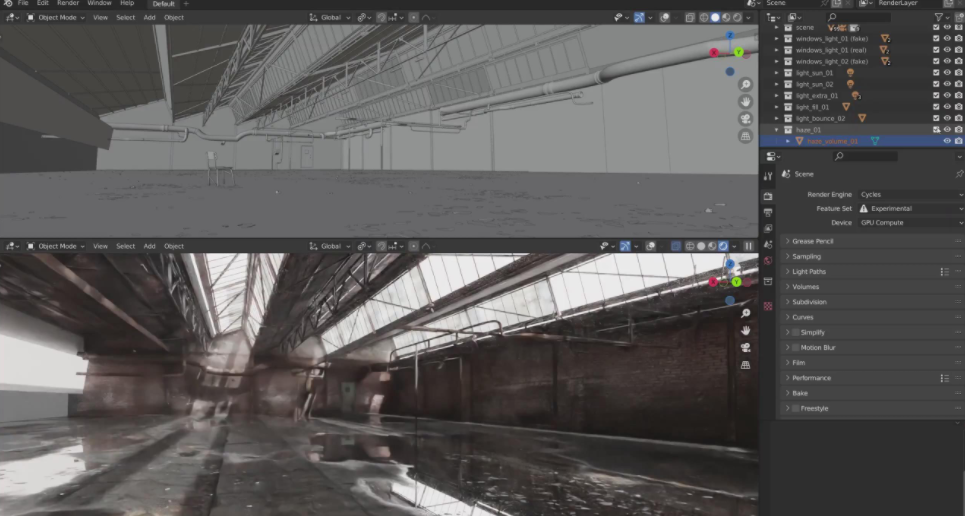
Task: Click Add in the top viewport header
Action: click(x=149, y=17)
